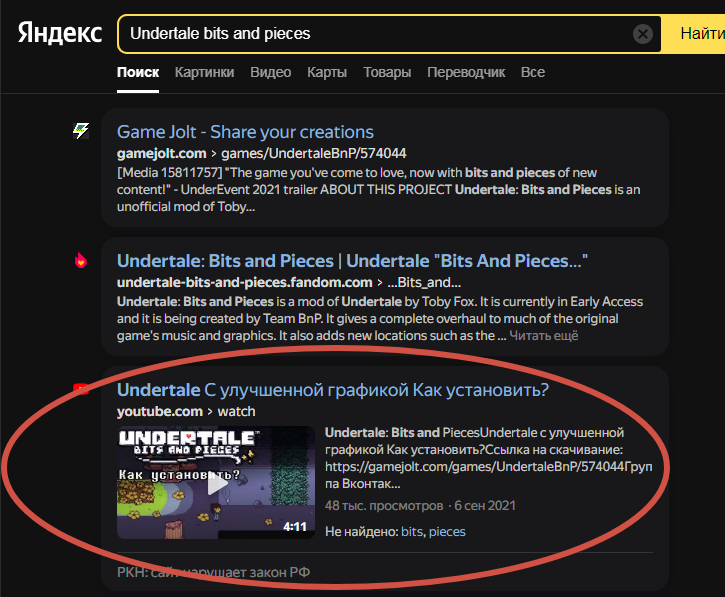Open Undertale С улучшенной графикой video title
The width and height of the screenshot is (725, 597).
(x=333, y=390)
